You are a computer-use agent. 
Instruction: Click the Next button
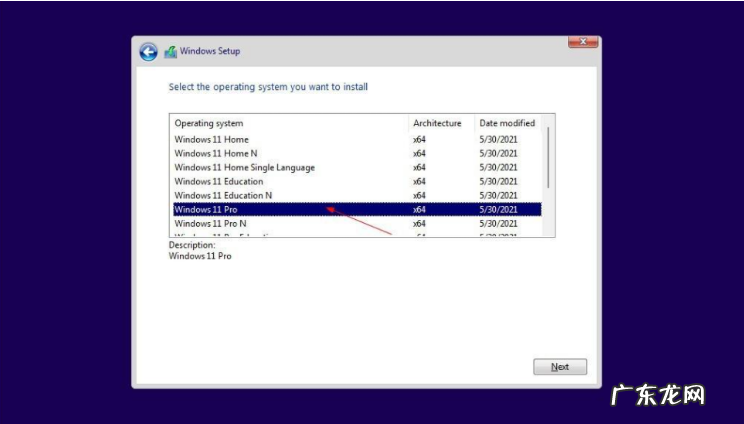tap(560, 367)
